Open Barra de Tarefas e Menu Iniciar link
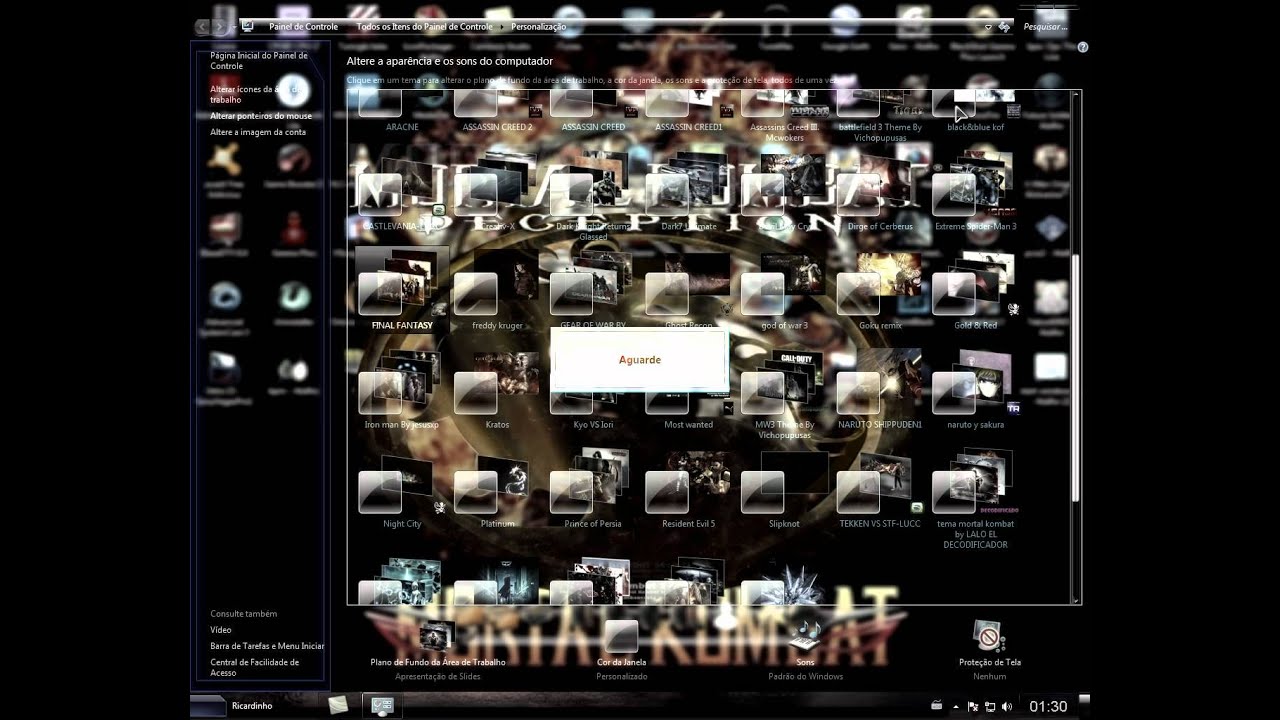Image resolution: width=1280 pixels, height=720 pixels. [267, 646]
